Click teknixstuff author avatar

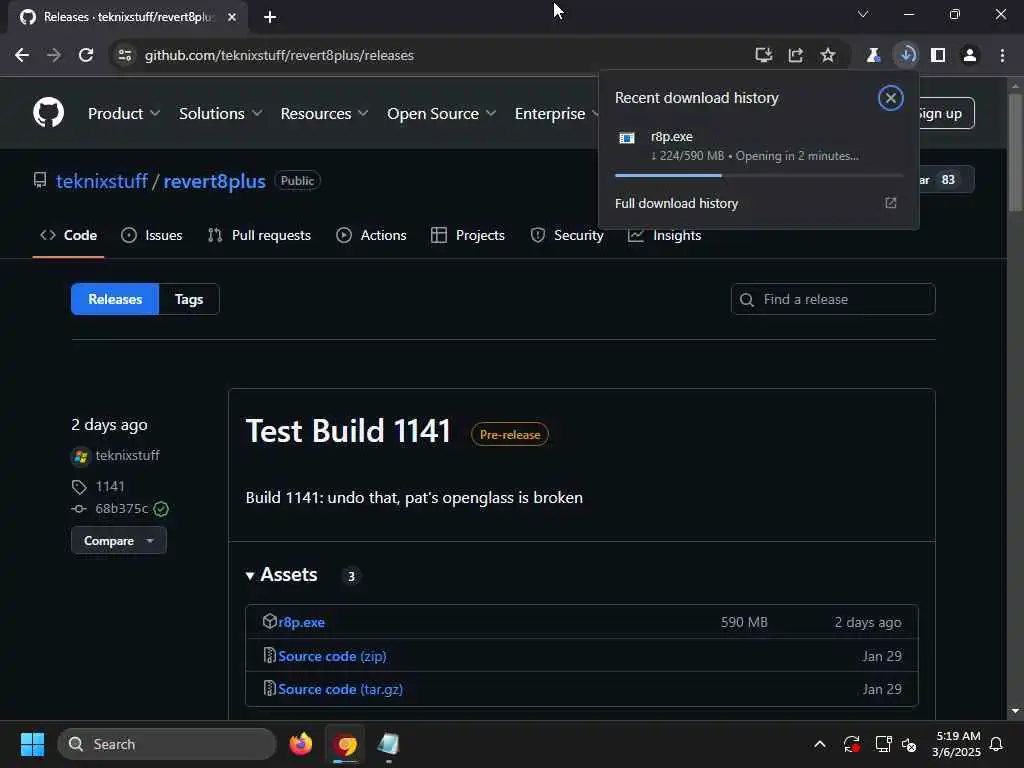[80, 456]
